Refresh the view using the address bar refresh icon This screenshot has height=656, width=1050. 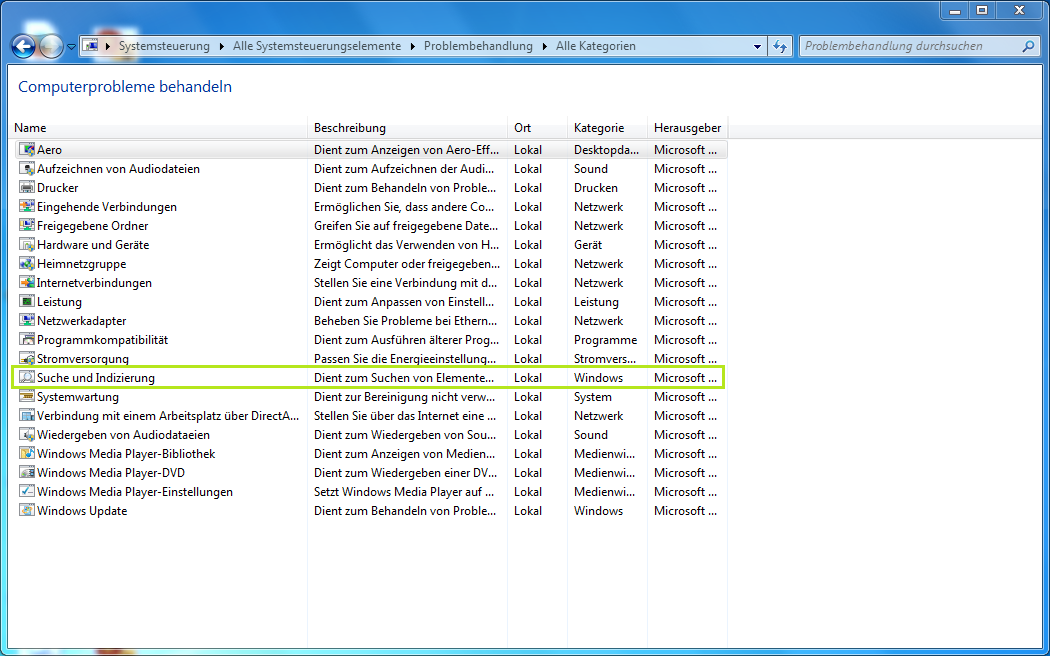tap(779, 46)
